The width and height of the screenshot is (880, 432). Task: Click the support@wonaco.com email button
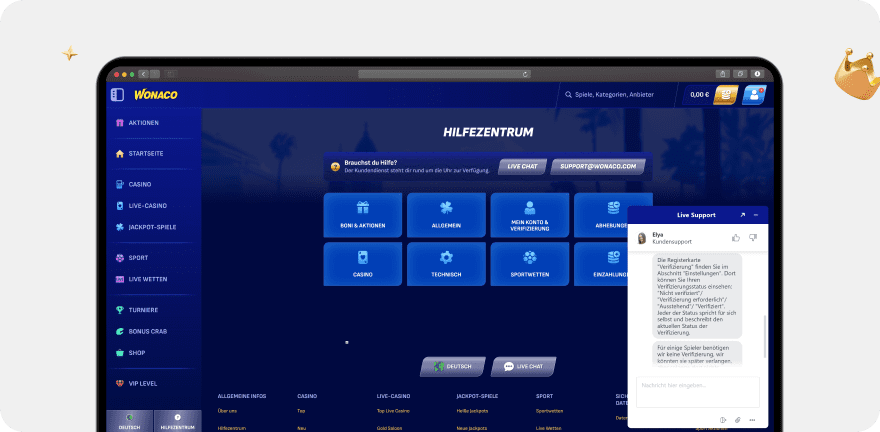click(x=597, y=166)
